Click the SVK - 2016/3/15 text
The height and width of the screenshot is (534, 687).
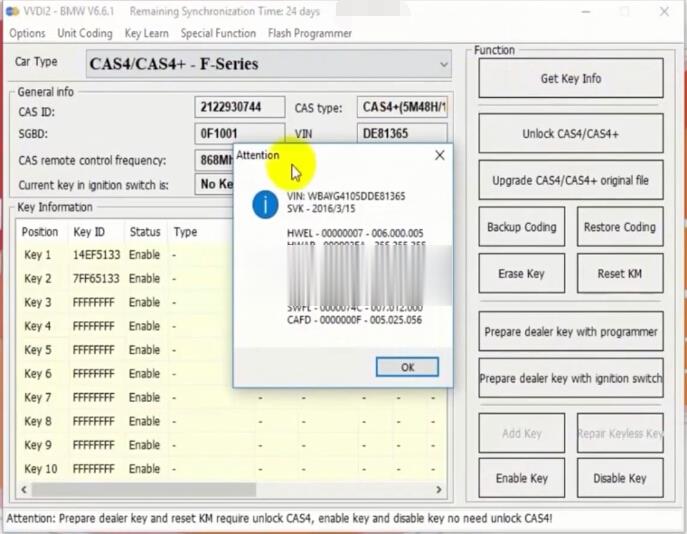321,209
